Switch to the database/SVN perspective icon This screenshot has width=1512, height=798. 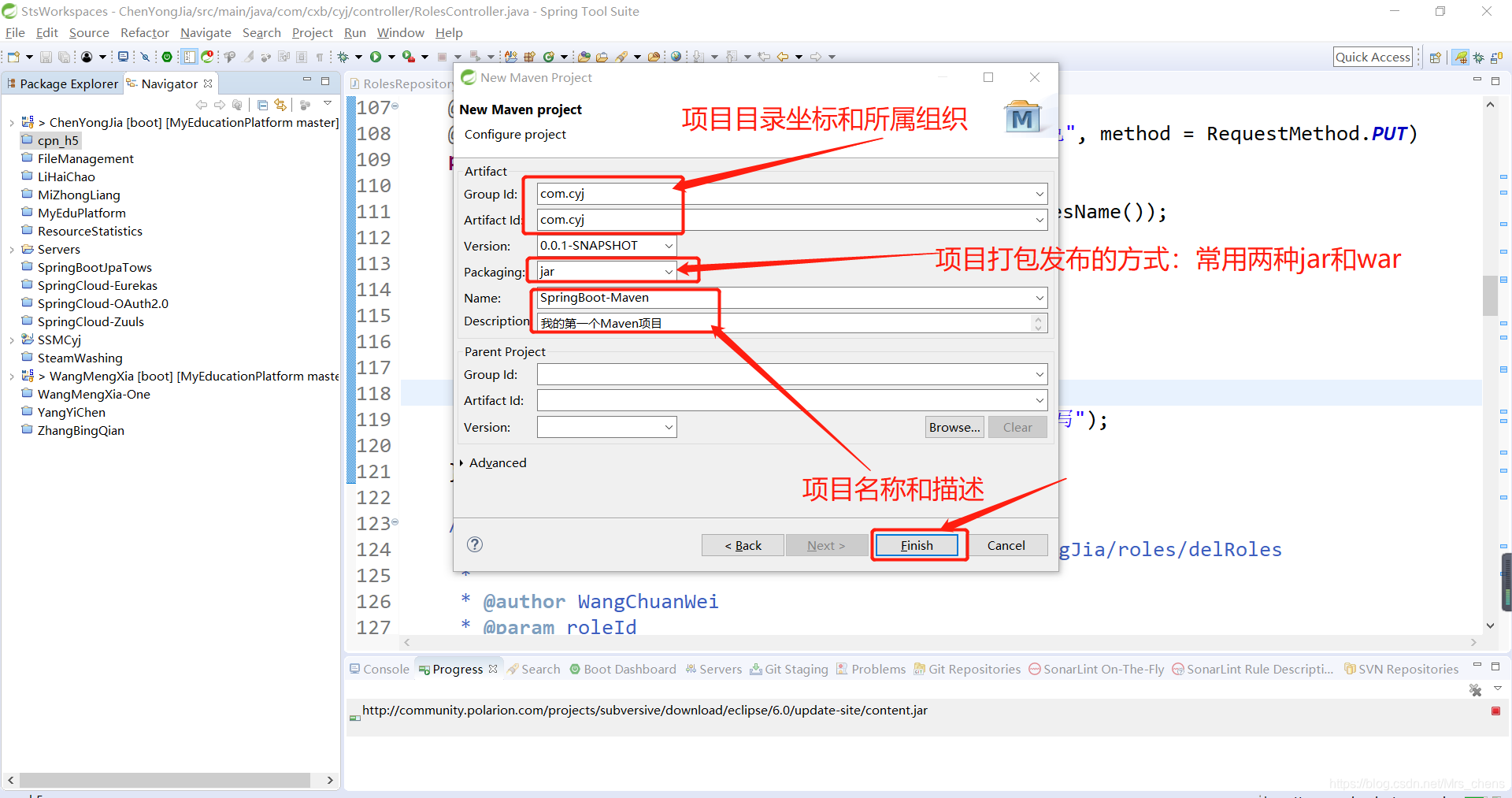pyautogui.click(x=1496, y=58)
